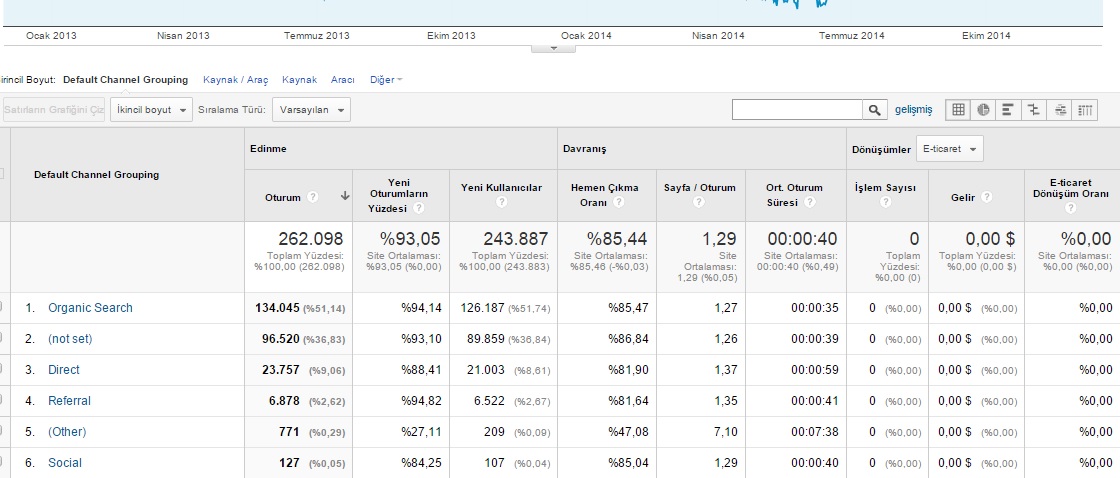1120x478 pixels.
Task: Tick the select-all checkbox in table header
Action: click(2, 174)
